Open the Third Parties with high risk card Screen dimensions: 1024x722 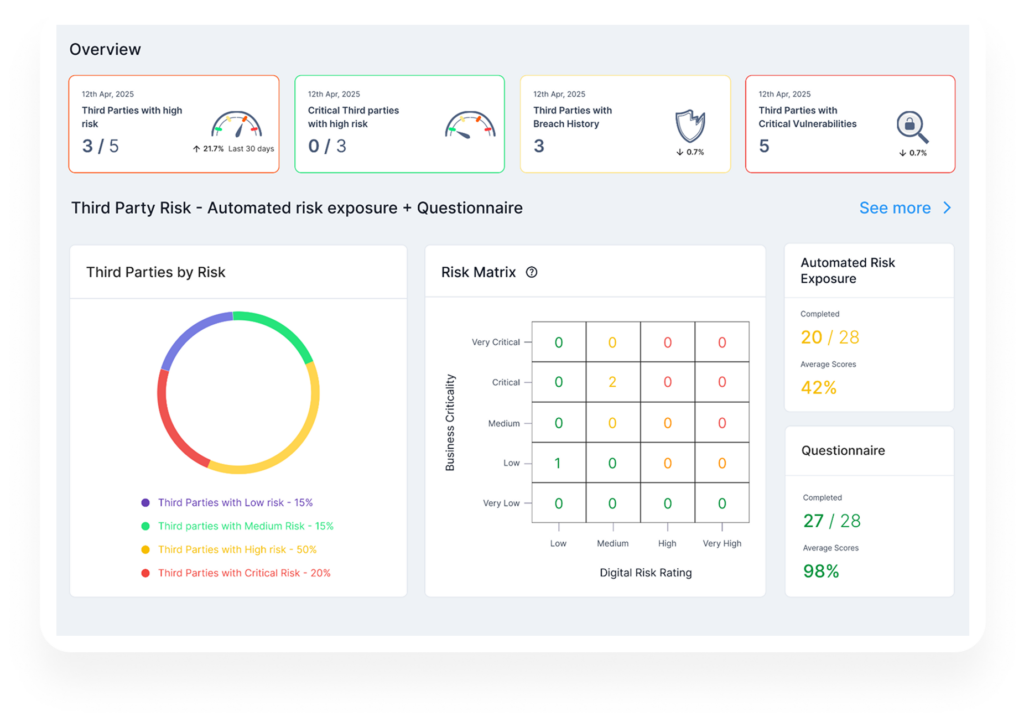coord(174,124)
